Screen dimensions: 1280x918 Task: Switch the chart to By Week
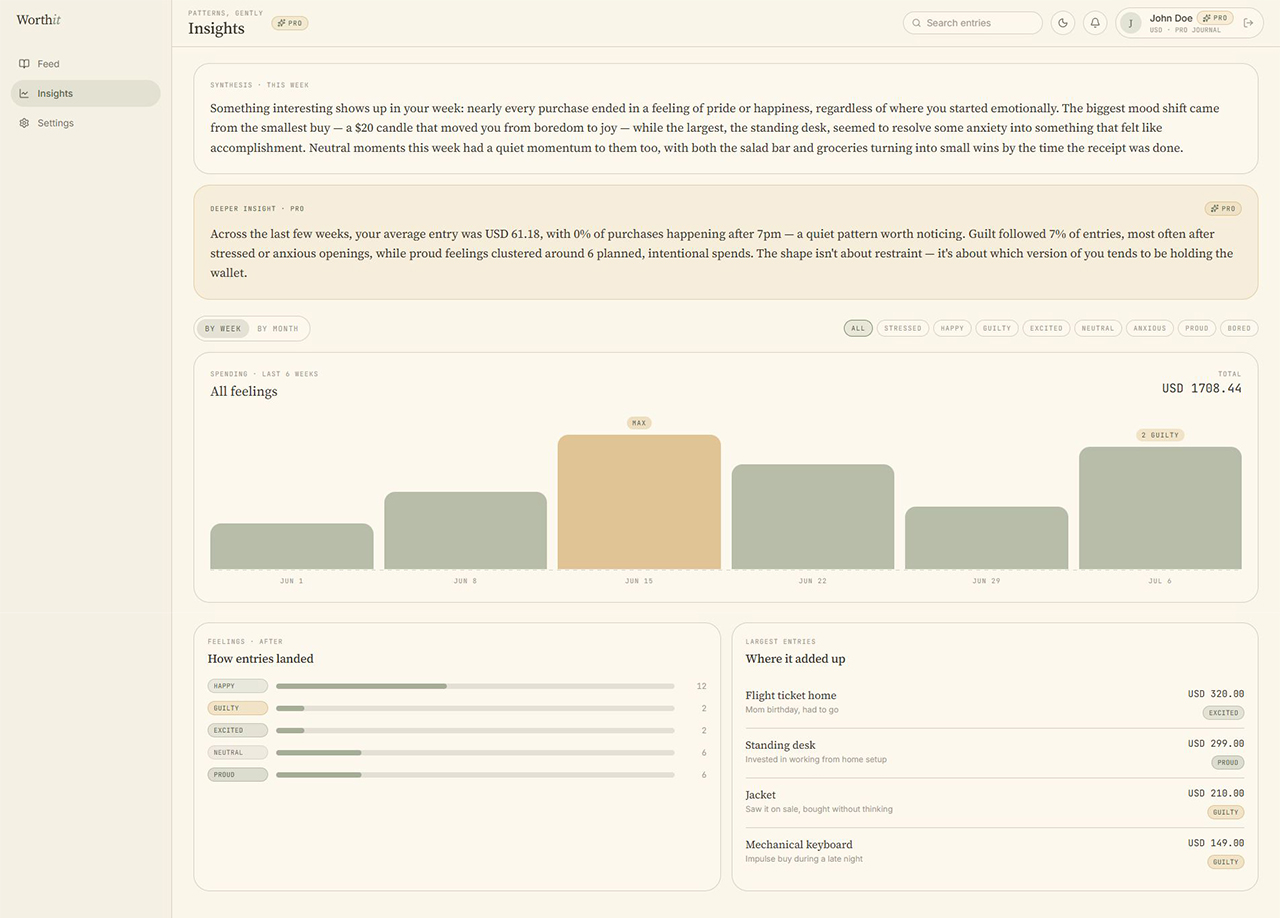click(223, 328)
